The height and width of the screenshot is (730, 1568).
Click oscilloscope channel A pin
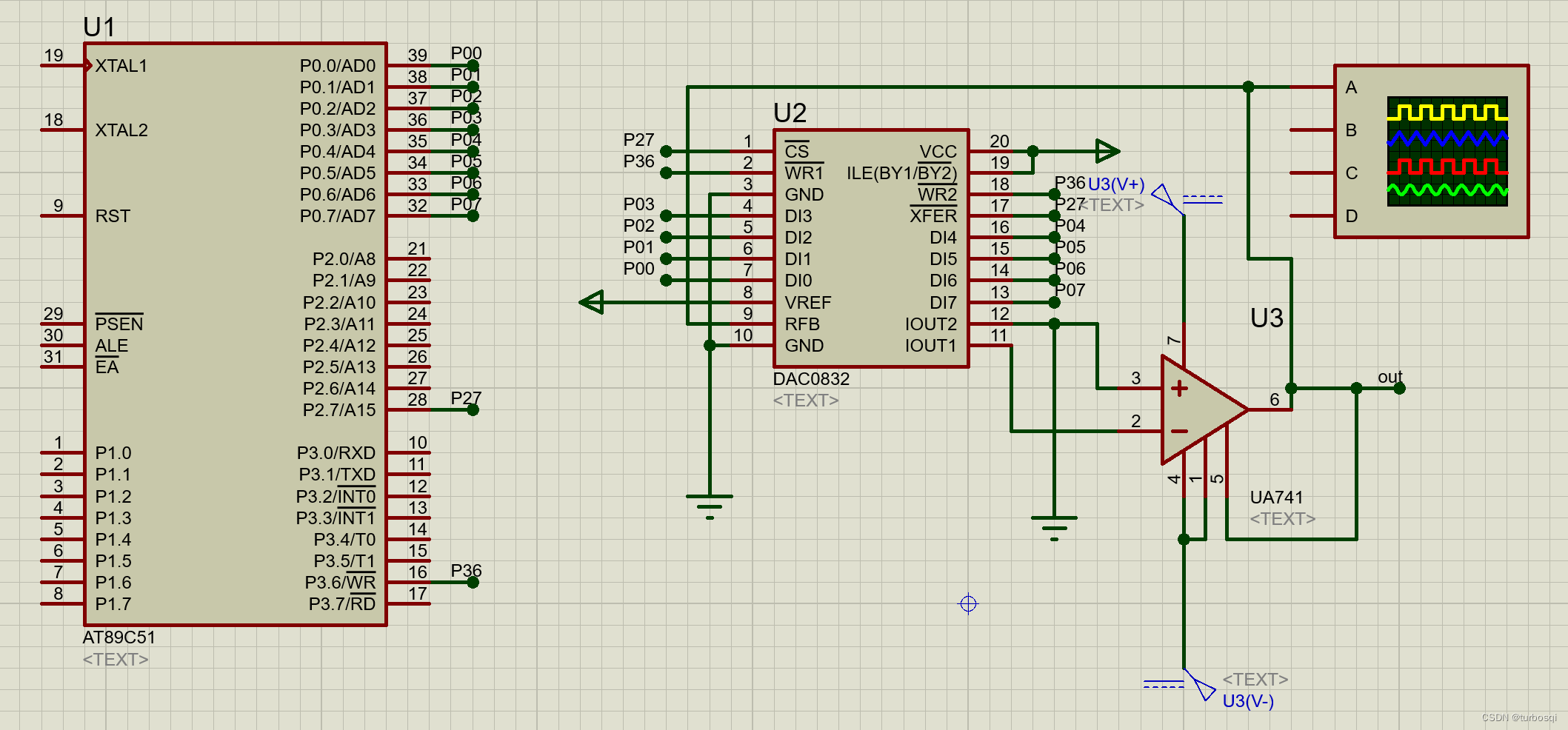click(1312, 87)
